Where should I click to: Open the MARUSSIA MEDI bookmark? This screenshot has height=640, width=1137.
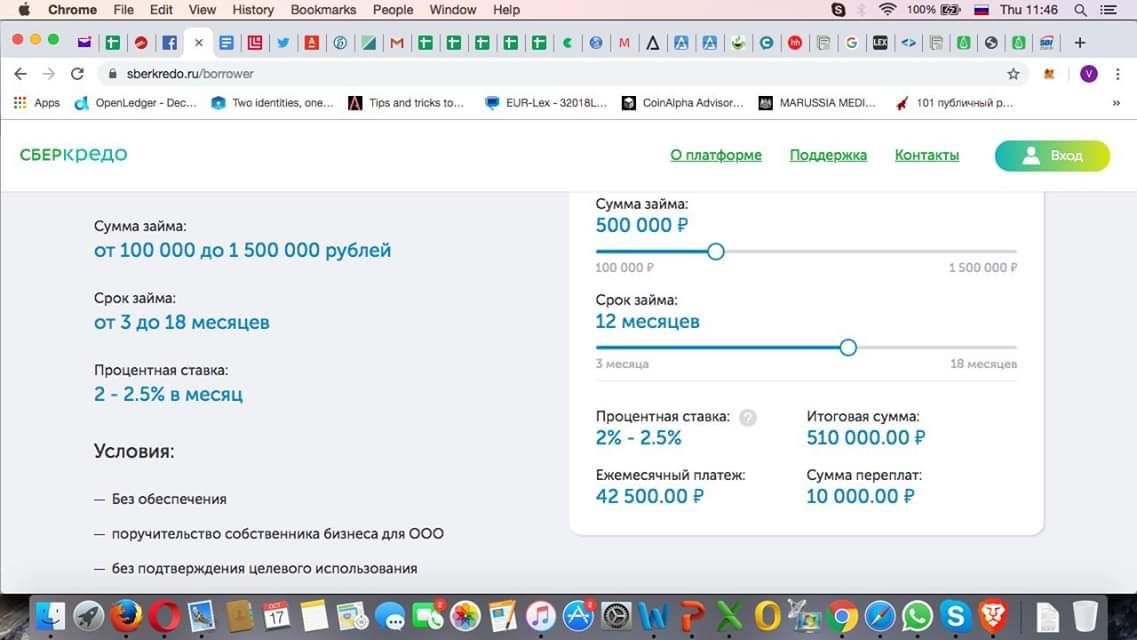click(817, 103)
